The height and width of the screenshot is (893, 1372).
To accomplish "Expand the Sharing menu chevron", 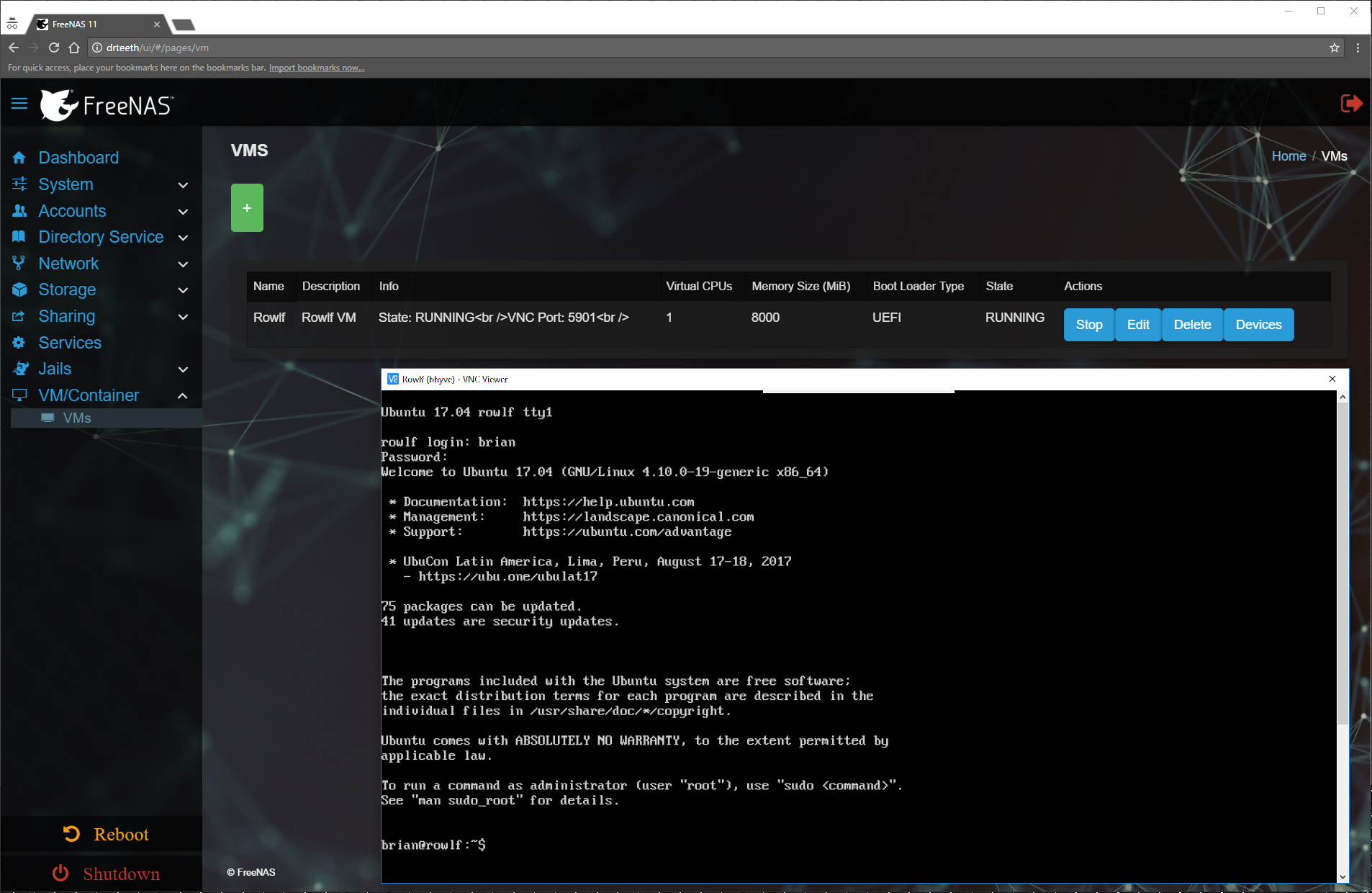I will pos(183,317).
